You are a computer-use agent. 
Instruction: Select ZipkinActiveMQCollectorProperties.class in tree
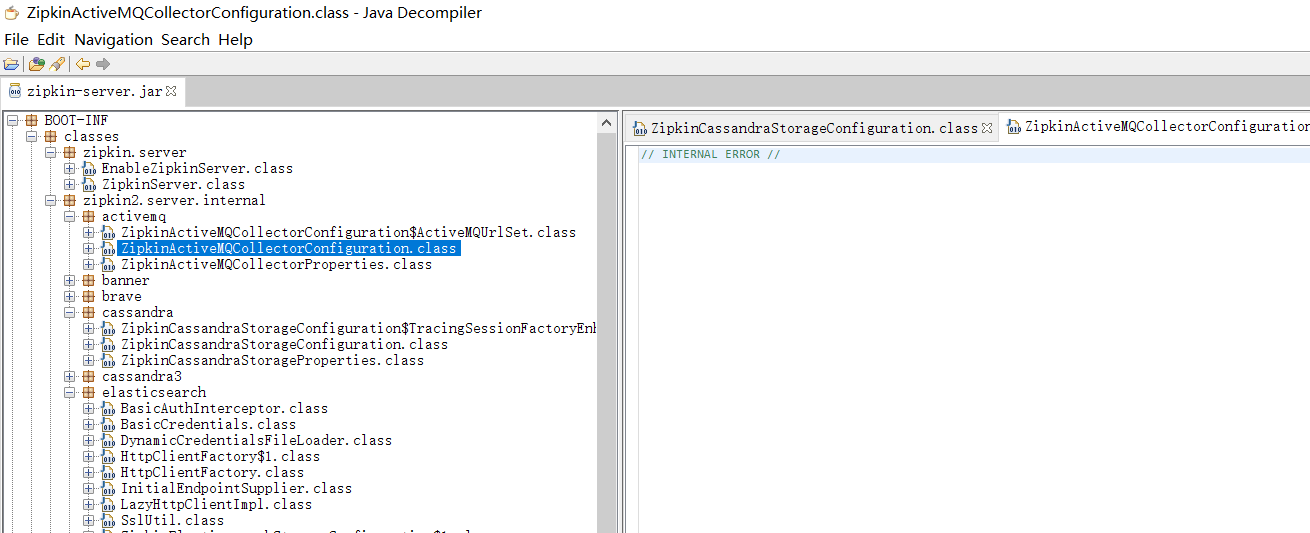(x=276, y=264)
